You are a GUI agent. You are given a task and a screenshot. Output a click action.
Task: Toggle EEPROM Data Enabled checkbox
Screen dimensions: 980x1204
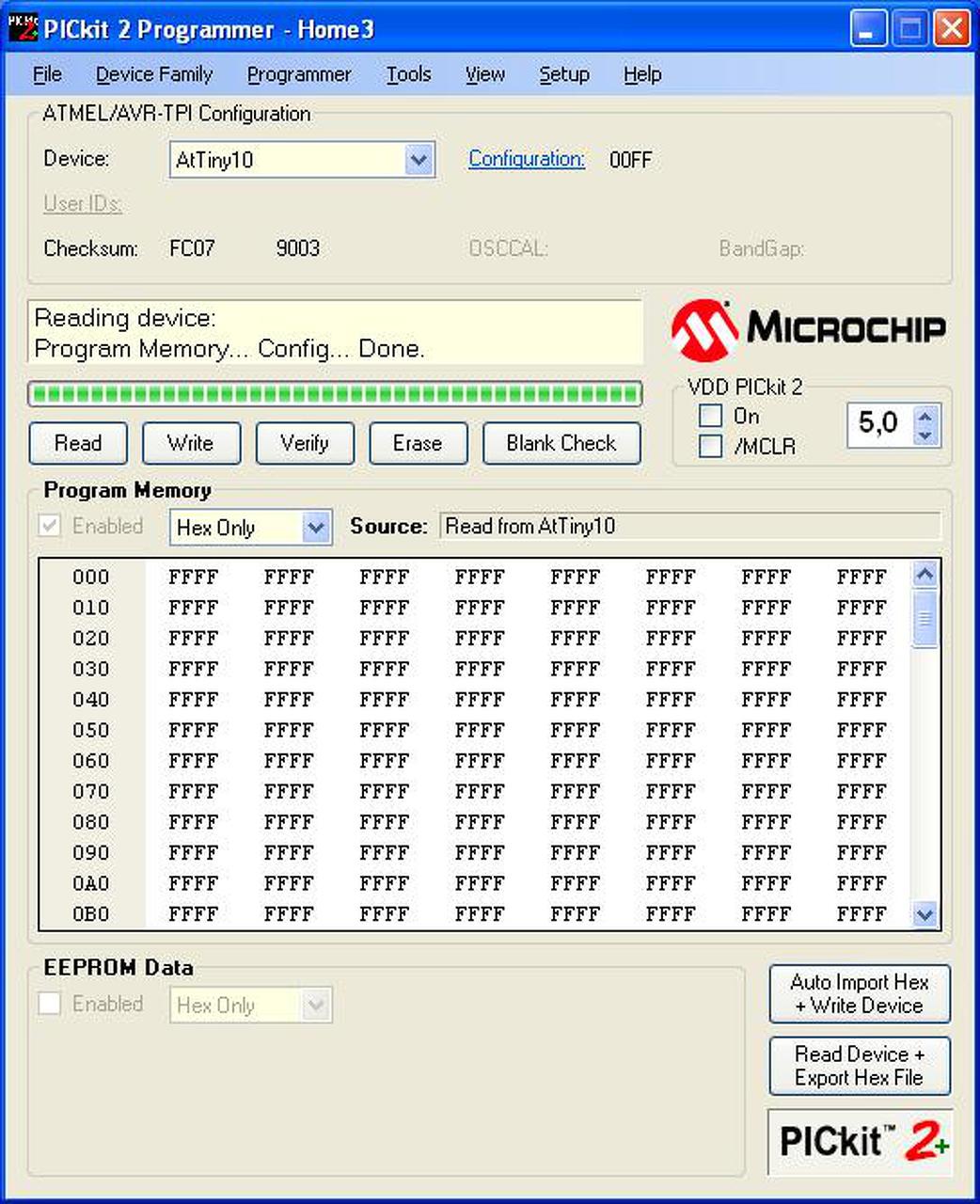(x=49, y=1004)
